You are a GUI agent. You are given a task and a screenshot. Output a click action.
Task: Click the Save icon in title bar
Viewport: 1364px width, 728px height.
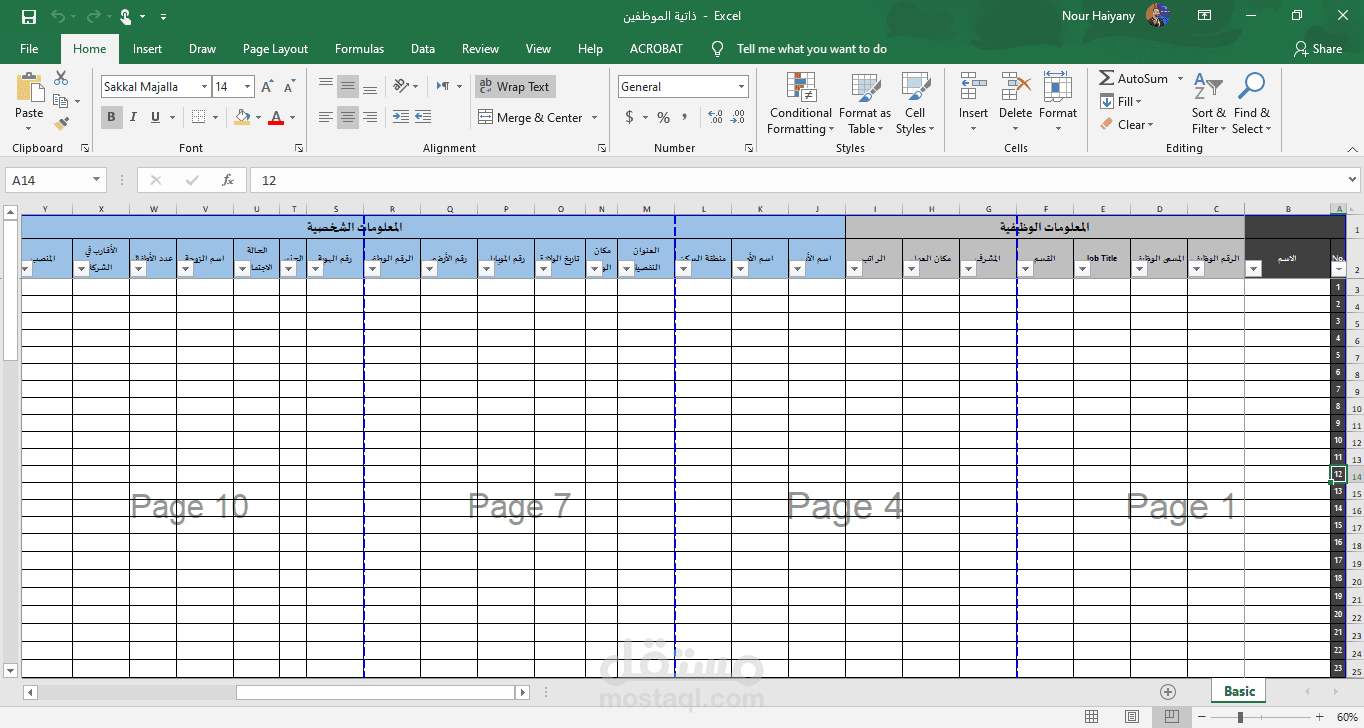pos(28,16)
